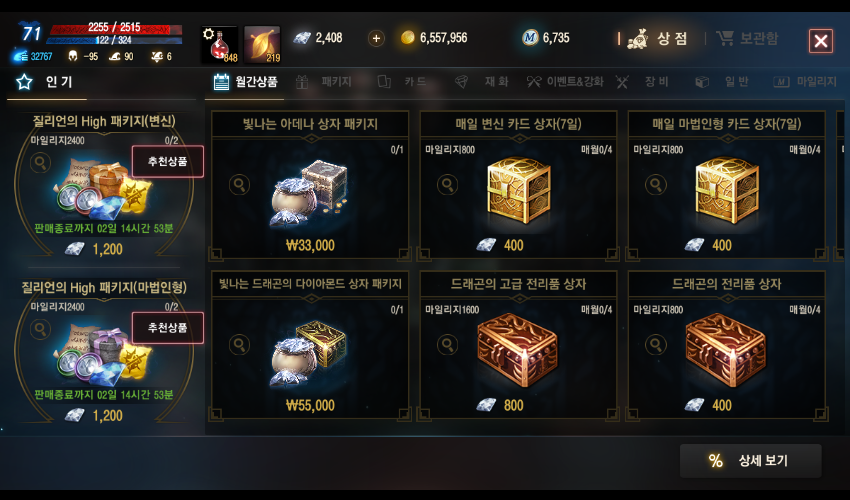The height and width of the screenshot is (500, 850).
Task: Magnify the 빛나는 아데나 상자 패키지 item
Action: (239, 185)
